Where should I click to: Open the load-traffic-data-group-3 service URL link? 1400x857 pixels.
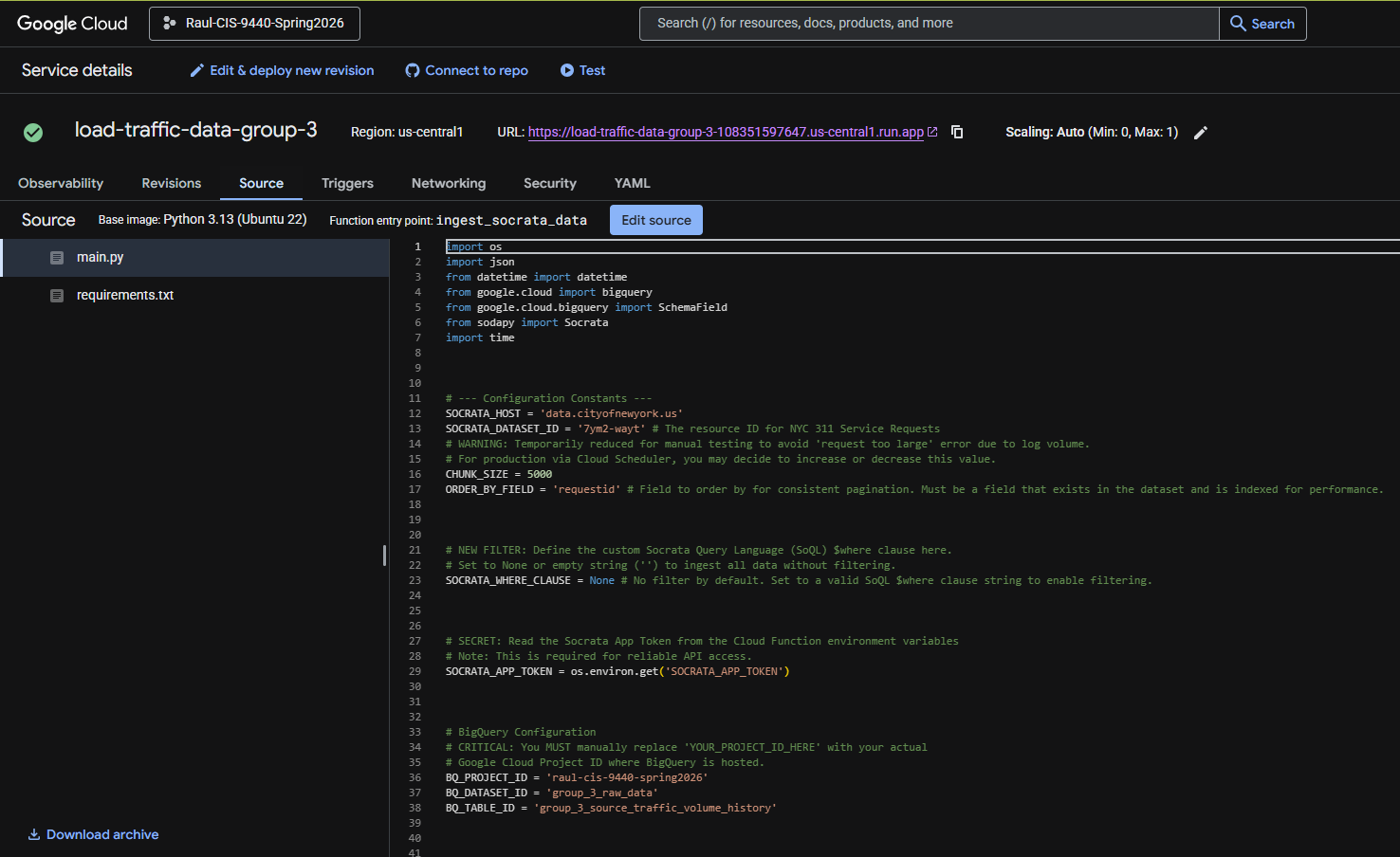[x=726, y=132]
